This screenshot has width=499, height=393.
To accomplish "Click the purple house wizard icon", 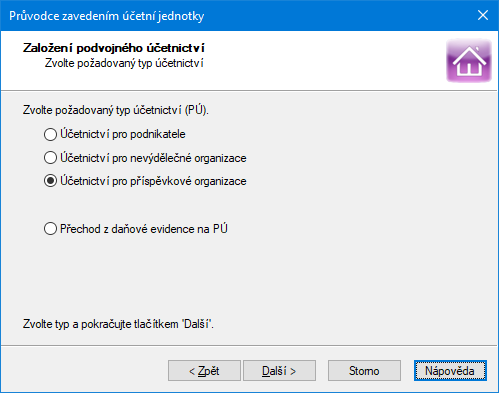I will (x=469, y=60).
